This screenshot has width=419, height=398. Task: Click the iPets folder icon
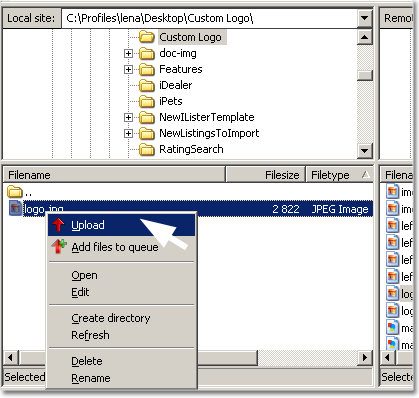coord(146,101)
